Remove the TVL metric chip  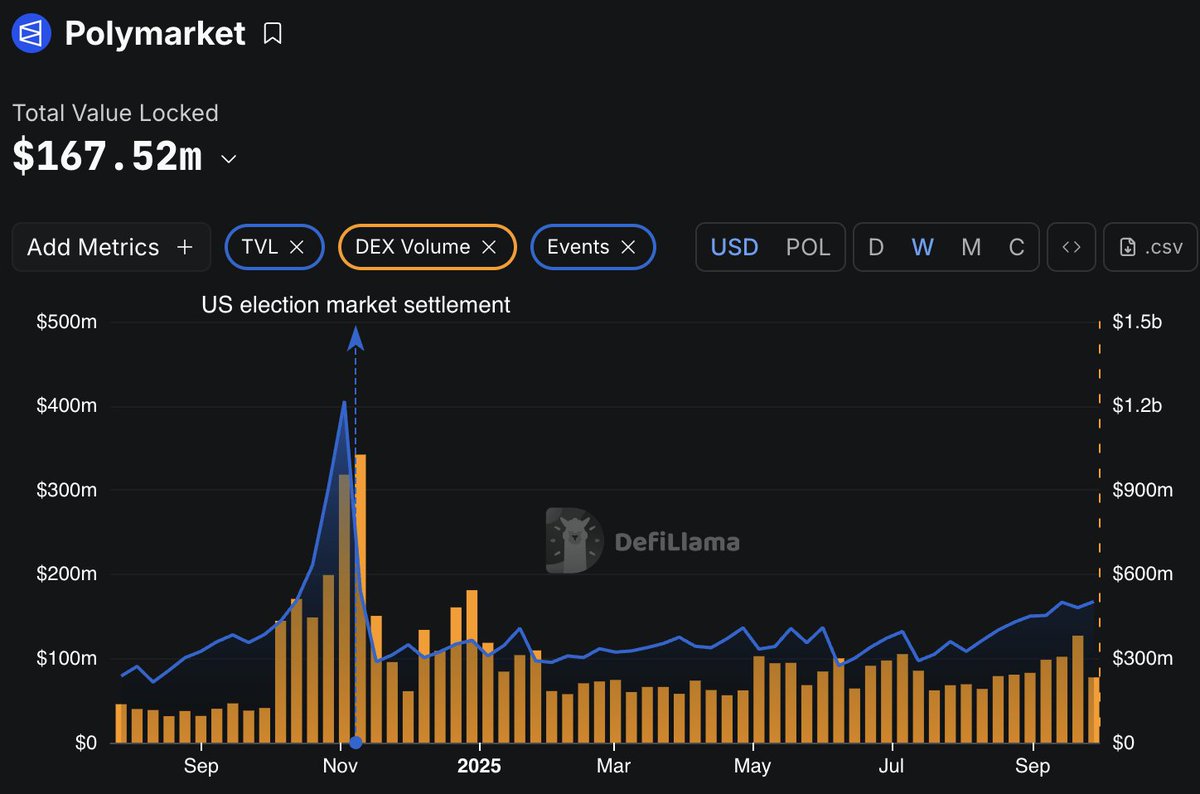click(296, 247)
